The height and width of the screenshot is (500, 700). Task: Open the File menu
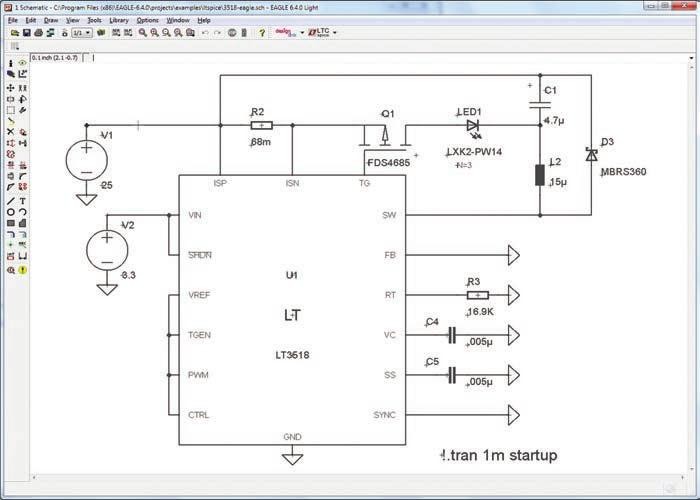click(x=13, y=20)
